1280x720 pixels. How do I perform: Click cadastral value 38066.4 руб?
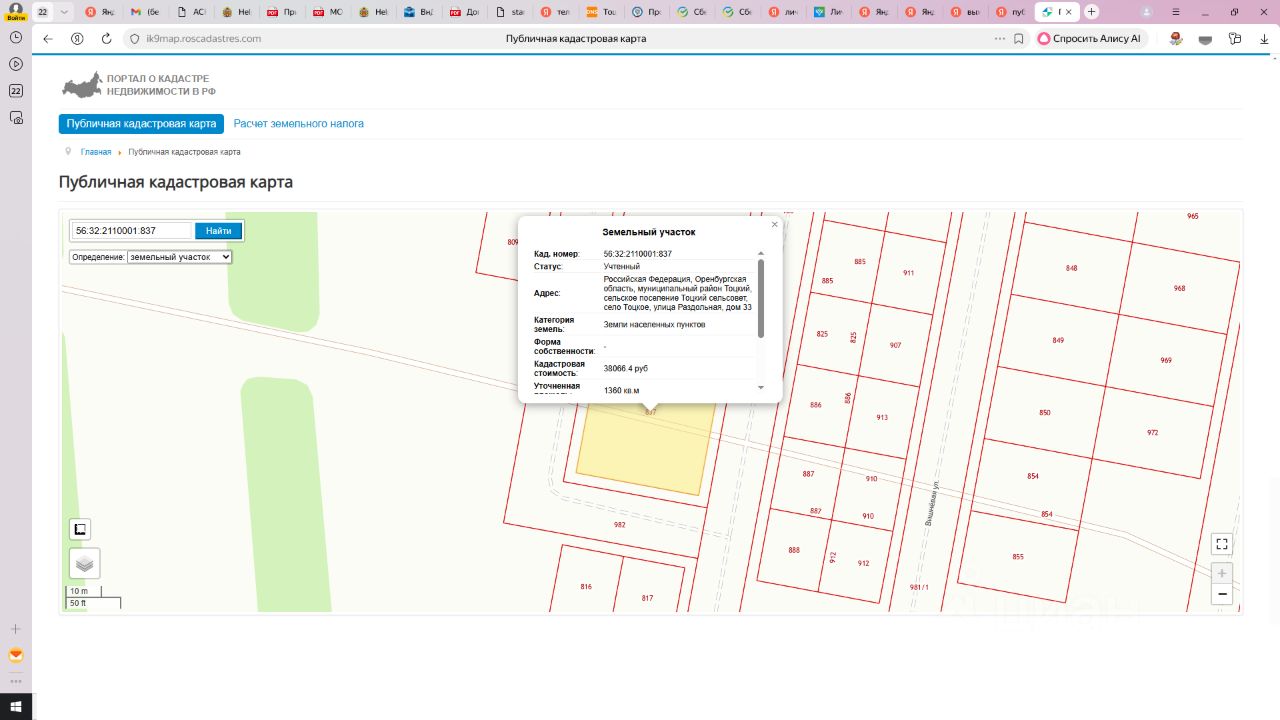click(626, 368)
